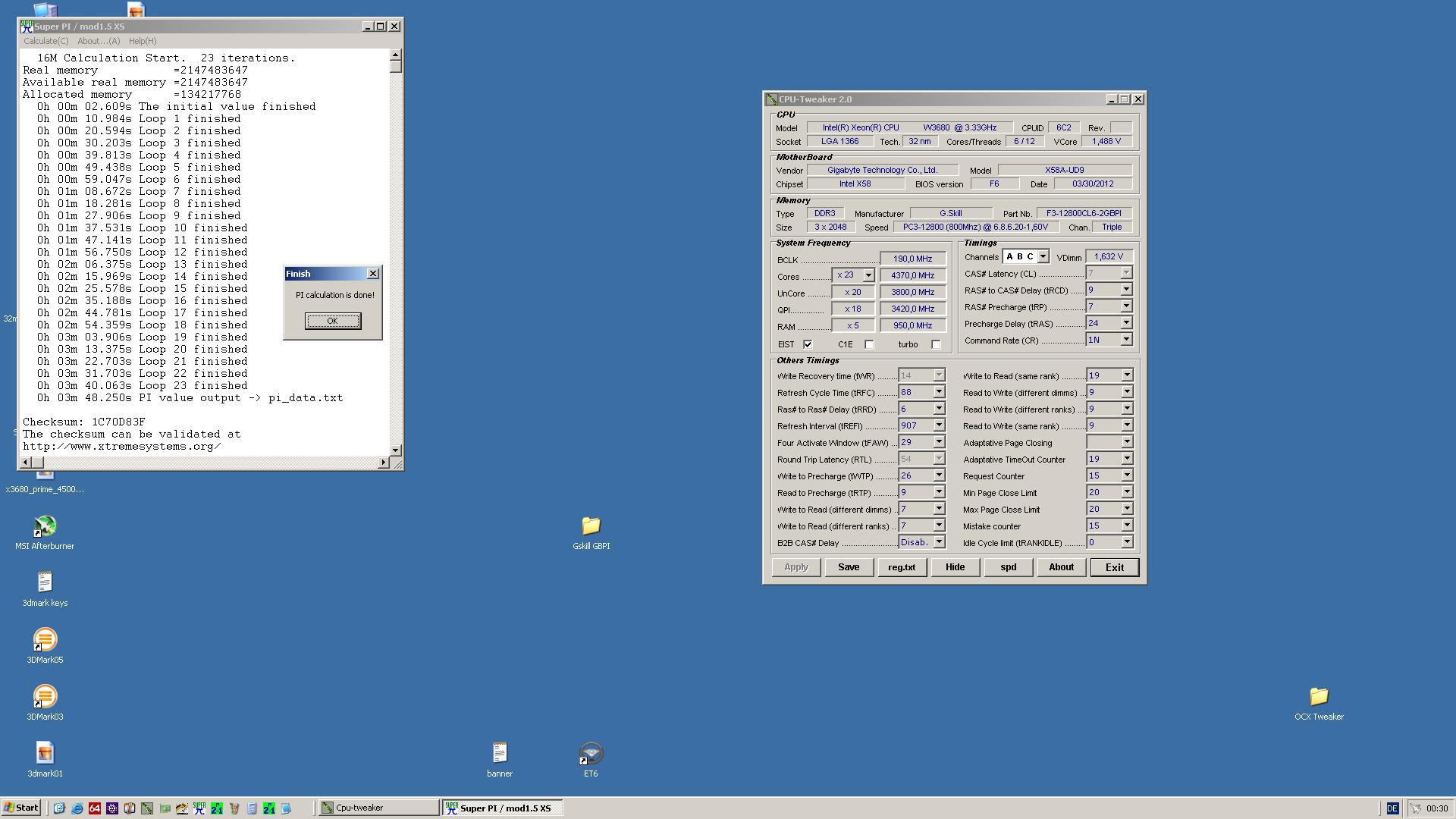Open the 3dmark01 desktop icon
This screenshot has height=819, width=1456.
[45, 760]
